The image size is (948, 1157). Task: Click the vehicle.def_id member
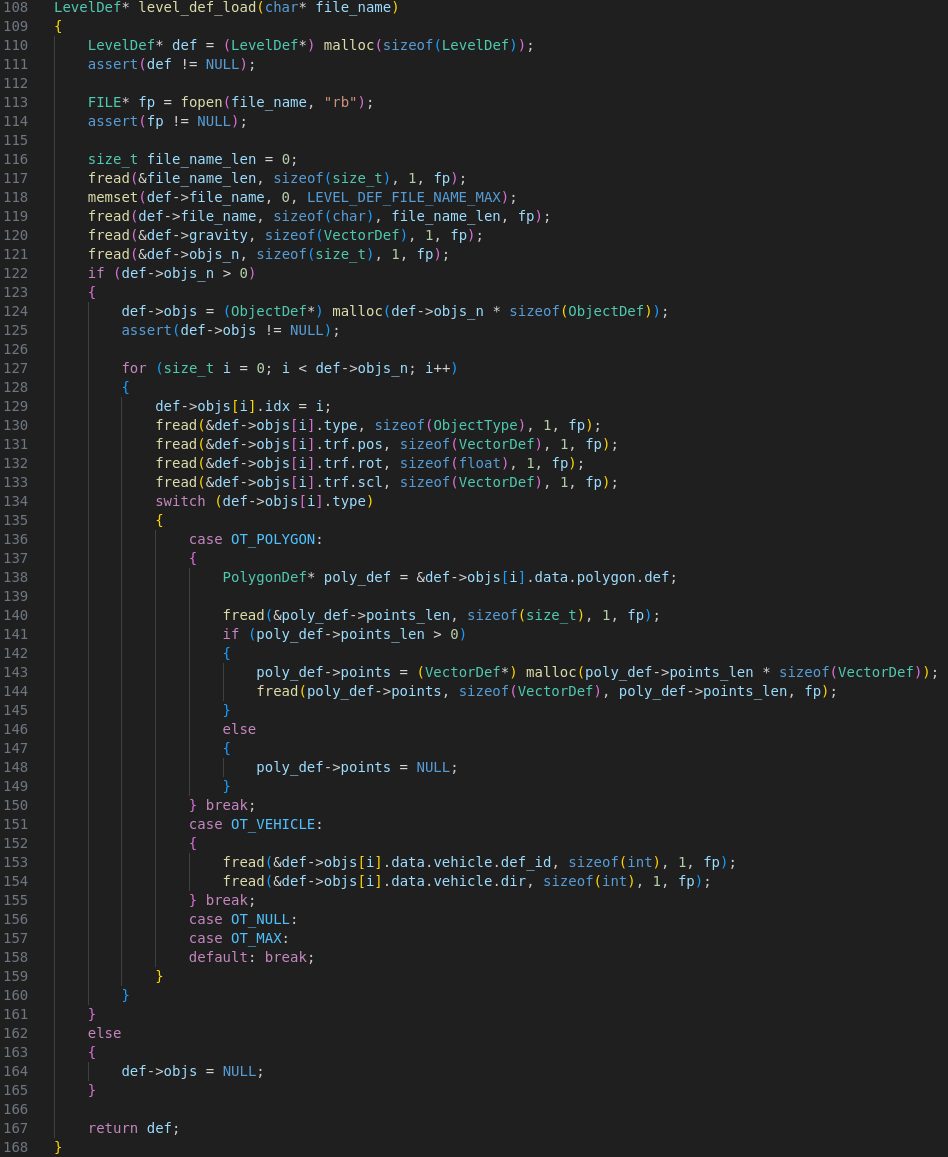[492, 863]
